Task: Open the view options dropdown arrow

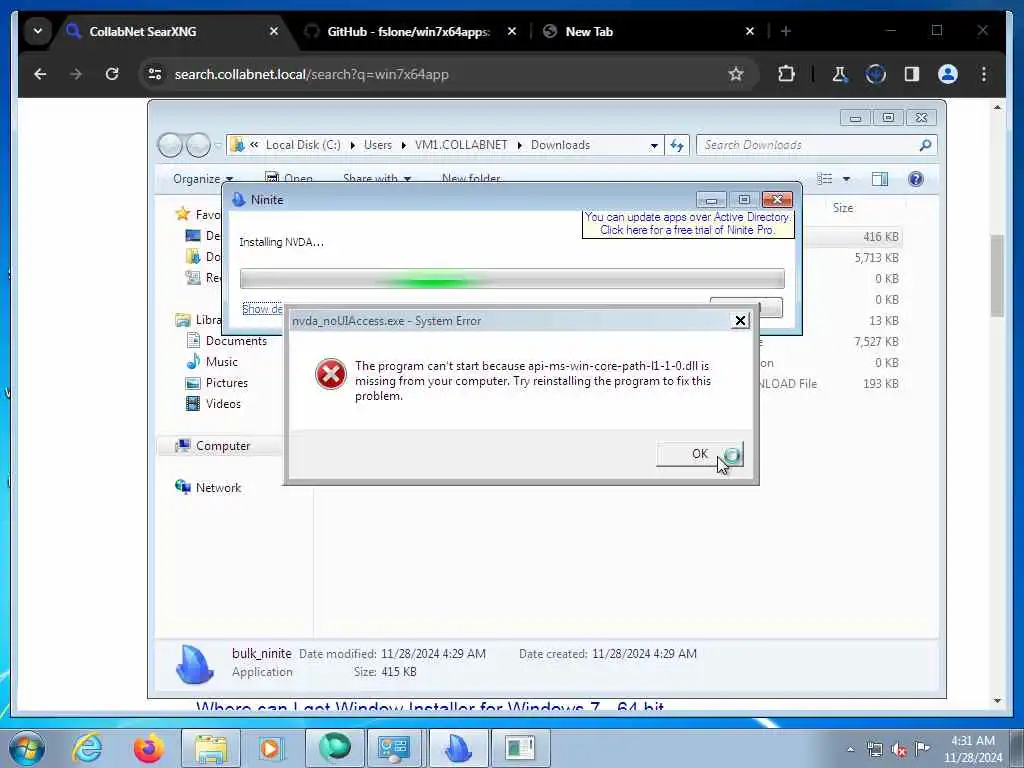Action: click(846, 179)
